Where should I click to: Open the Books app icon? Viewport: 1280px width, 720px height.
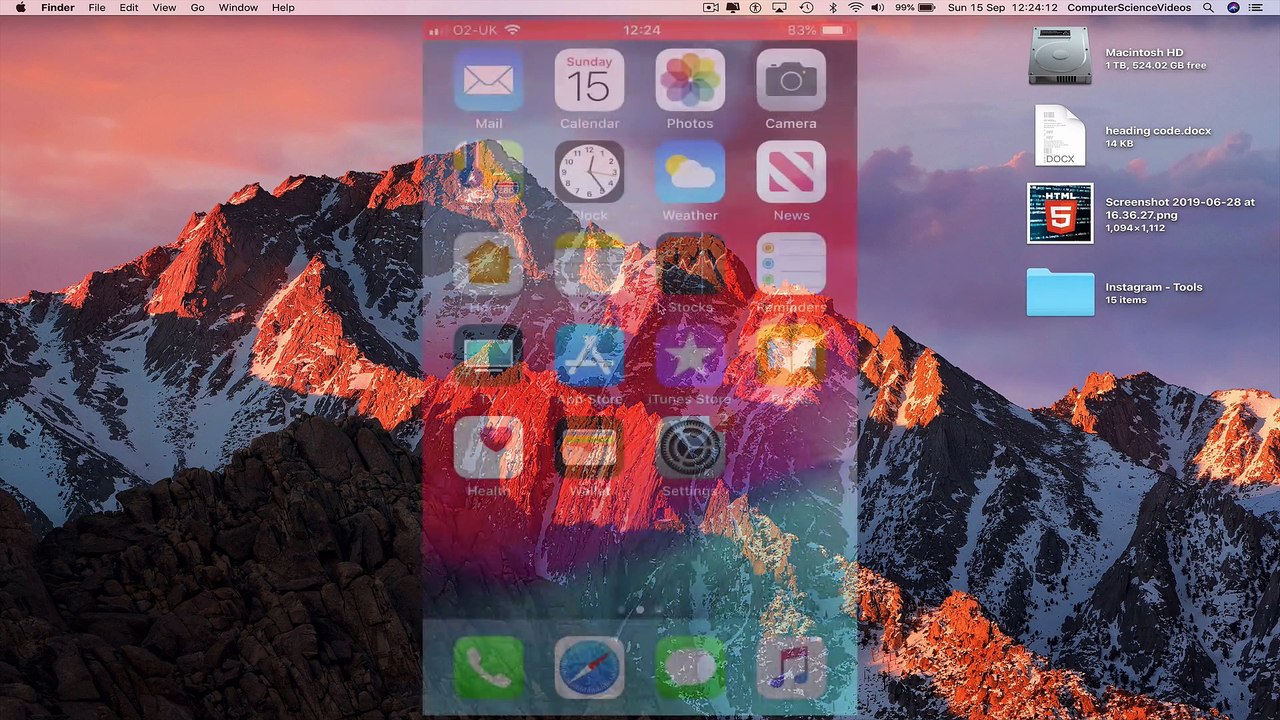click(x=791, y=356)
